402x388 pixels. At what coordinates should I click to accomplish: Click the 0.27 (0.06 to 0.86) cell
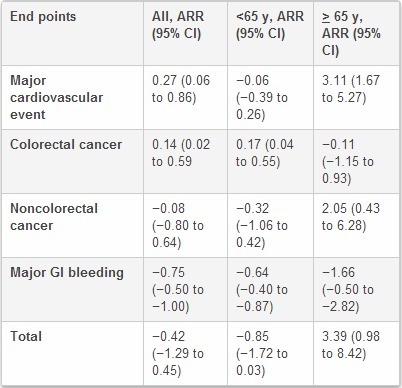coord(185,97)
